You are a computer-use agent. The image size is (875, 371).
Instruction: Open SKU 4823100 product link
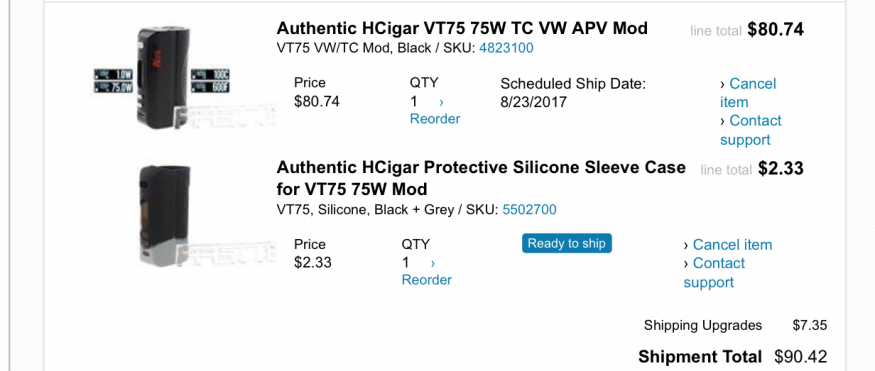click(x=506, y=48)
